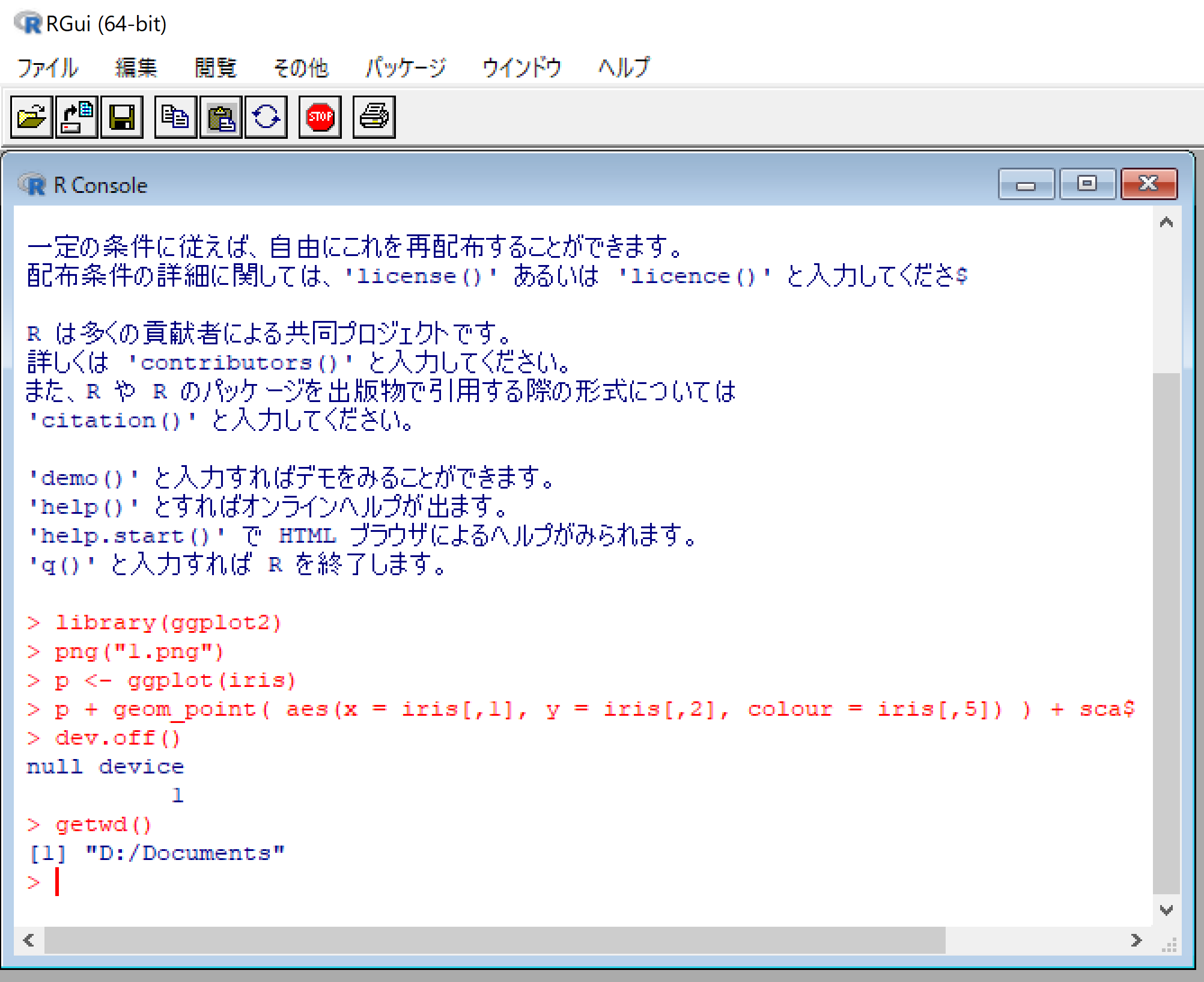Click the open script folder icon

tap(32, 117)
